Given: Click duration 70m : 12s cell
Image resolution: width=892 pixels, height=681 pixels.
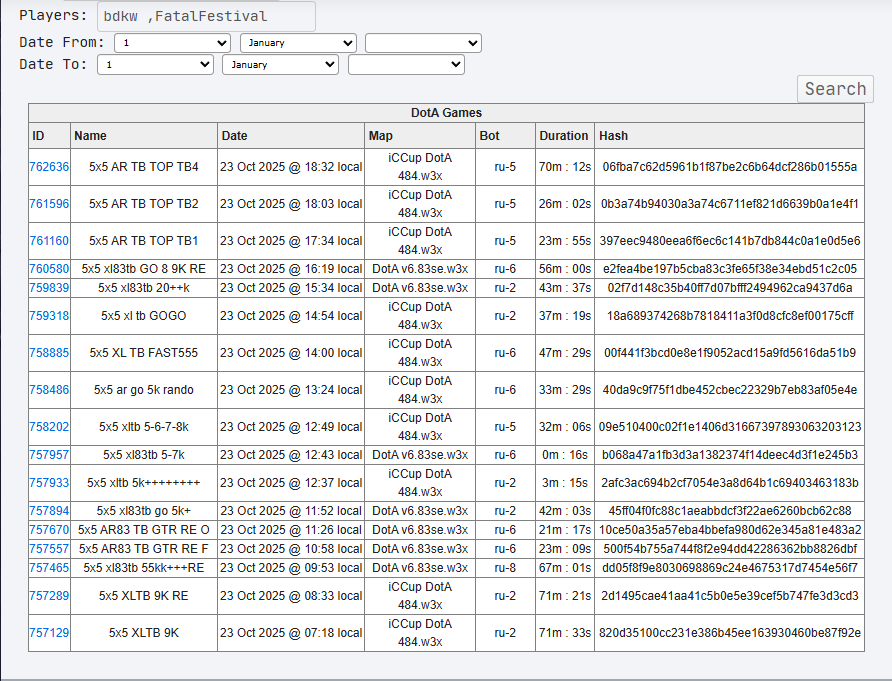Looking at the screenshot, I should (x=565, y=167).
